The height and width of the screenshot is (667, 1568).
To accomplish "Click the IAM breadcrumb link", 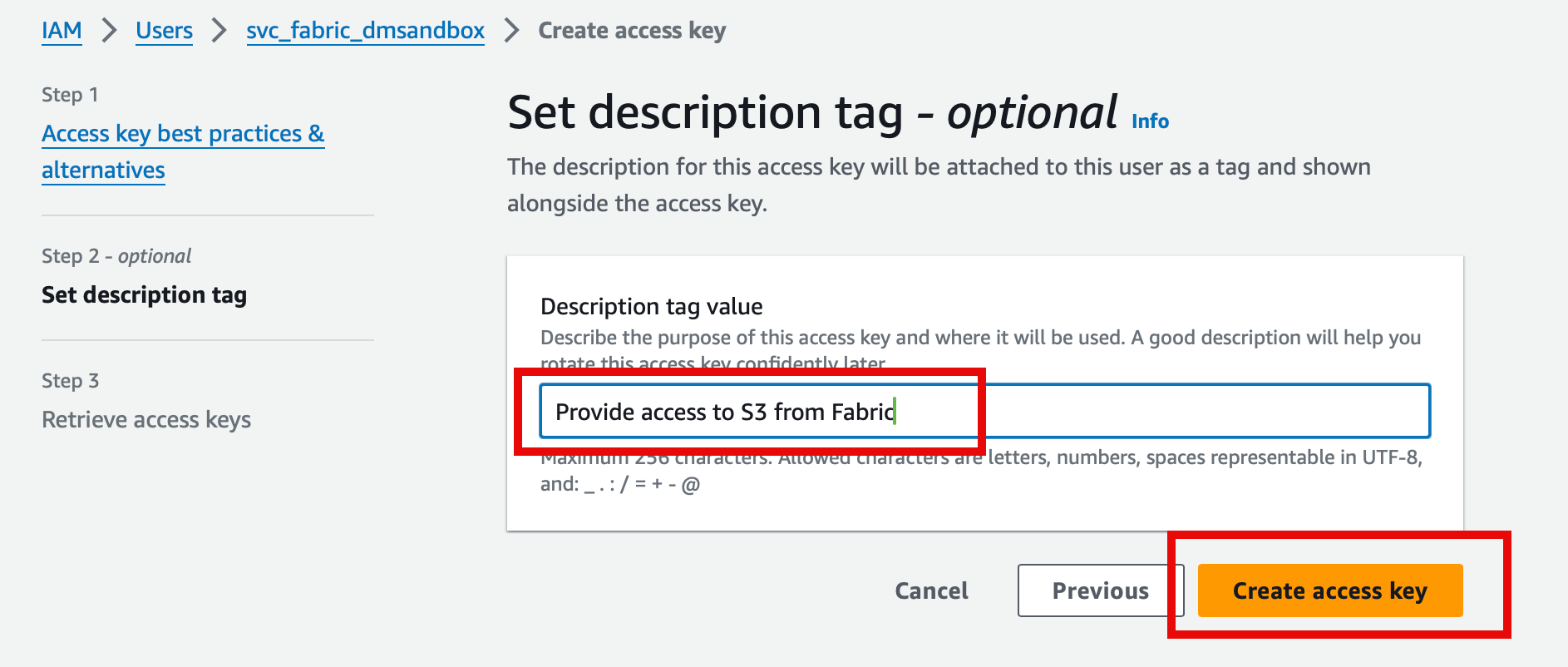I will tap(62, 31).
